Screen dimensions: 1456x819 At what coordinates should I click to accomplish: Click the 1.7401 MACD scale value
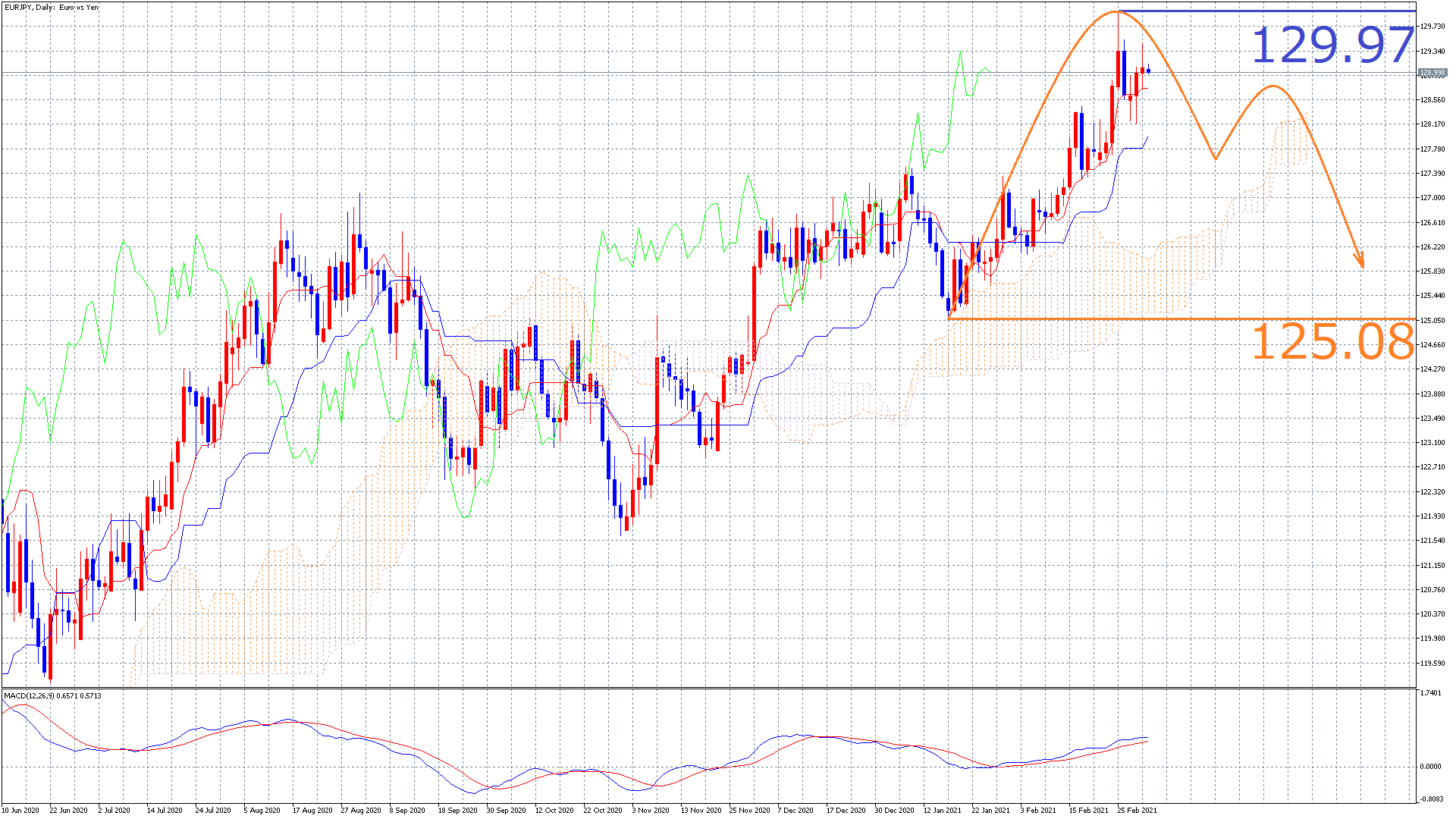point(1430,693)
